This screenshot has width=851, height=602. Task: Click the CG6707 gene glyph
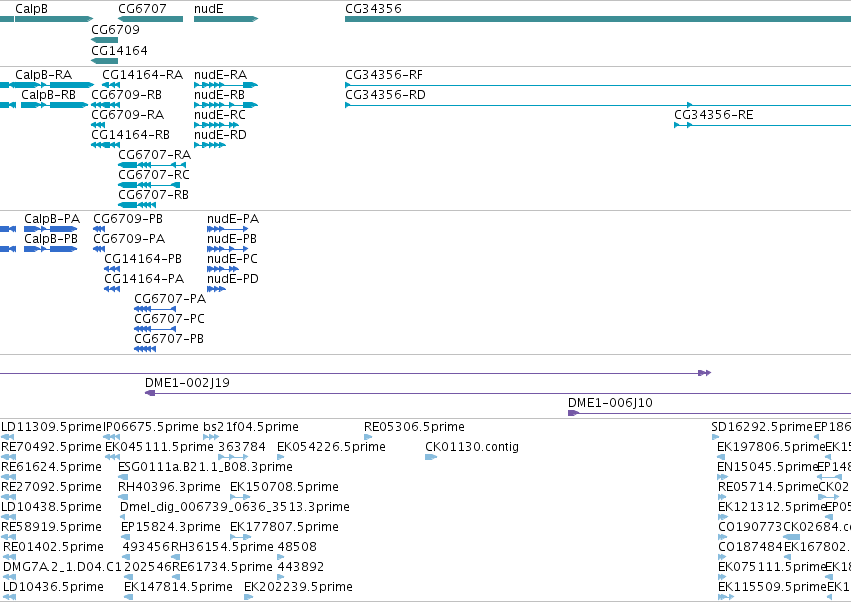pos(150,19)
